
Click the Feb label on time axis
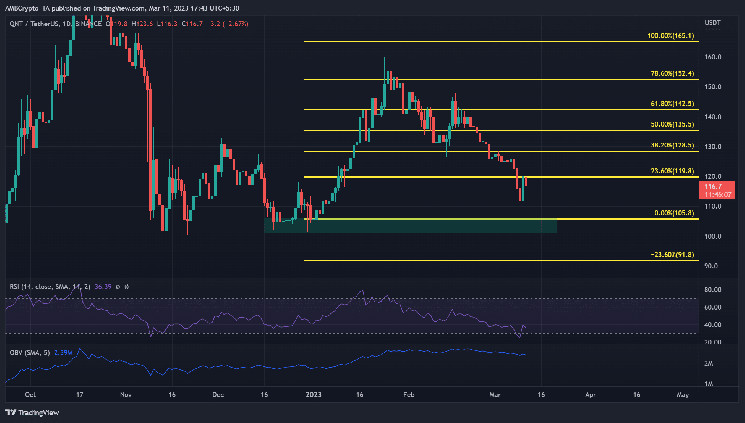pos(409,394)
